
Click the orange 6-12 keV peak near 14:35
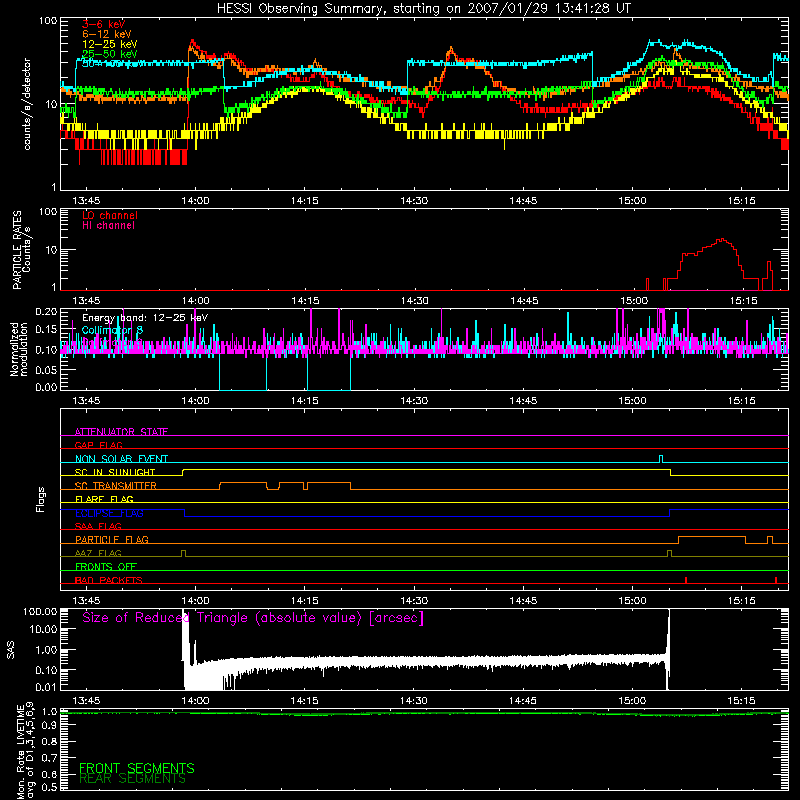451,49
